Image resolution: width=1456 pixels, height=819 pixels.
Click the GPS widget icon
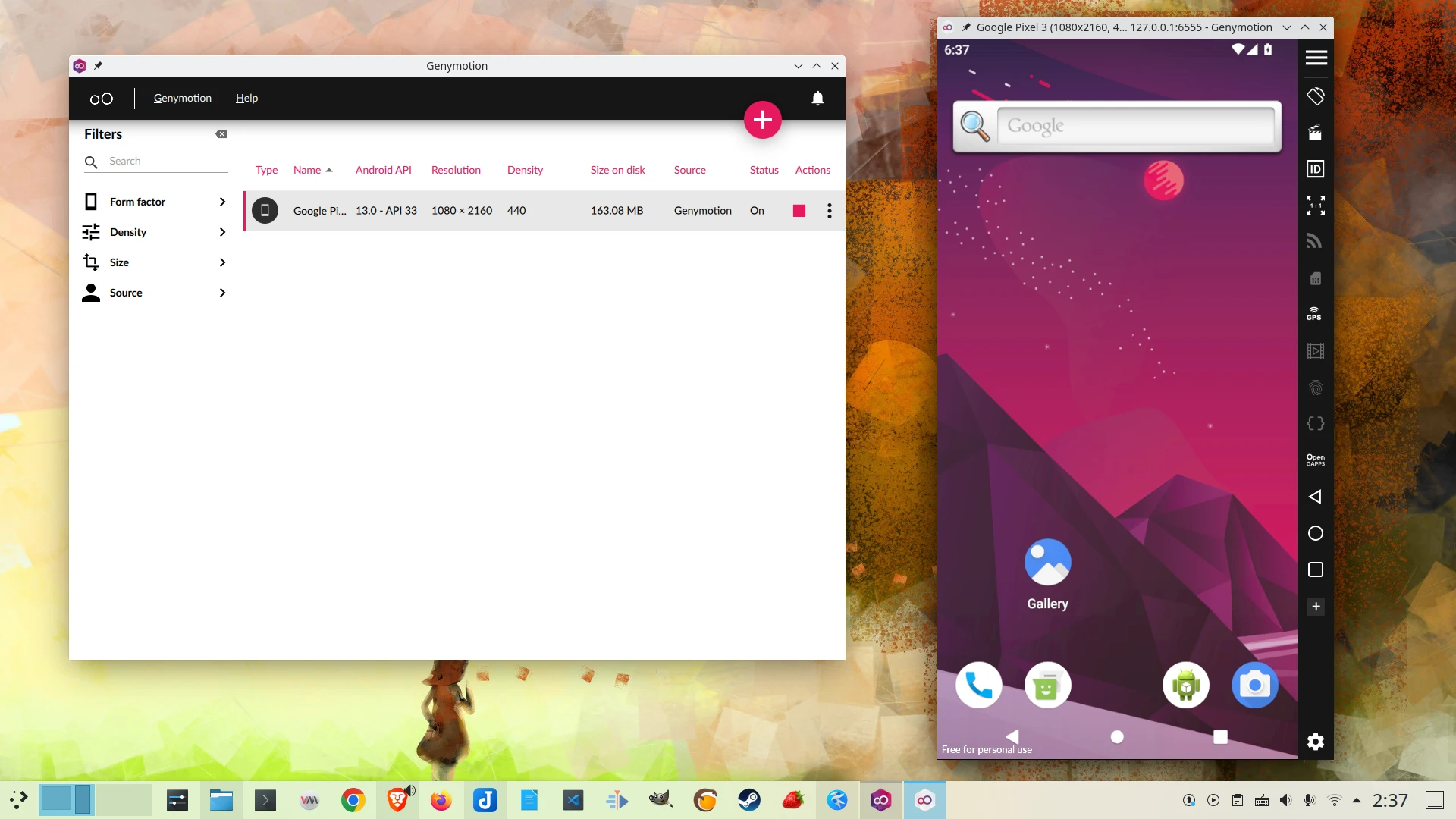[x=1314, y=314]
